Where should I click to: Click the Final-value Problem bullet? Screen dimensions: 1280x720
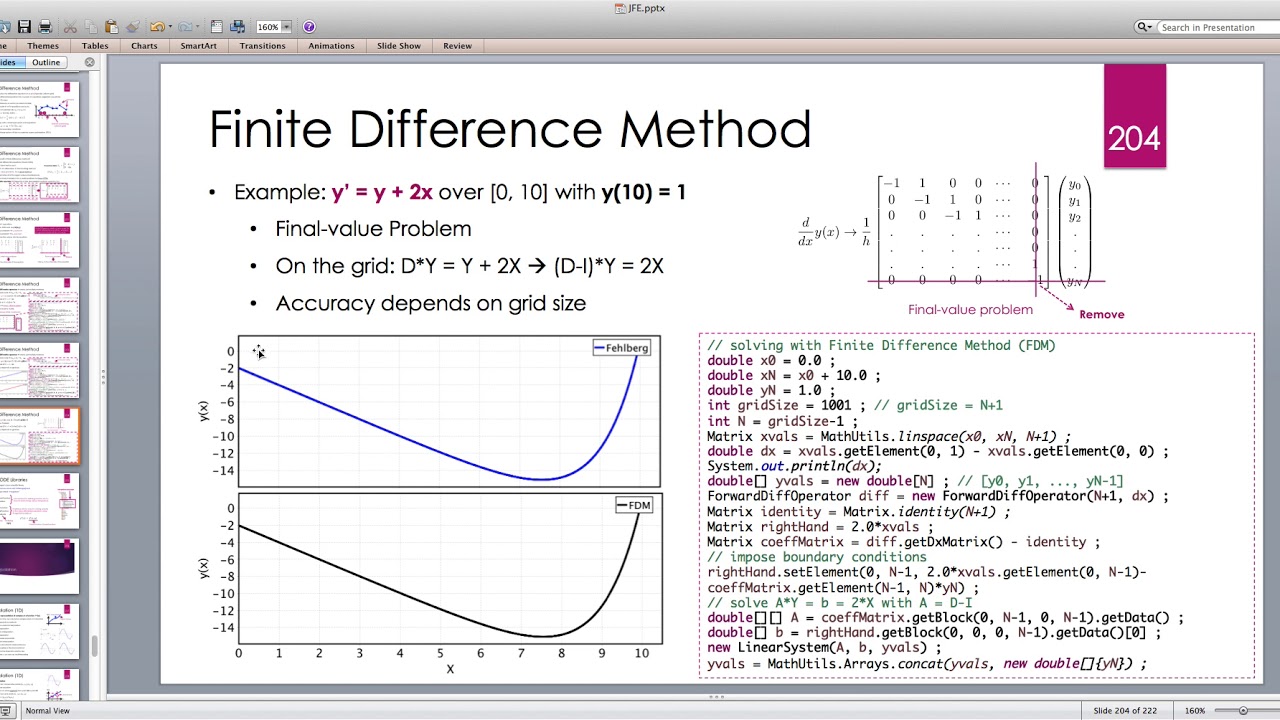[373, 229]
